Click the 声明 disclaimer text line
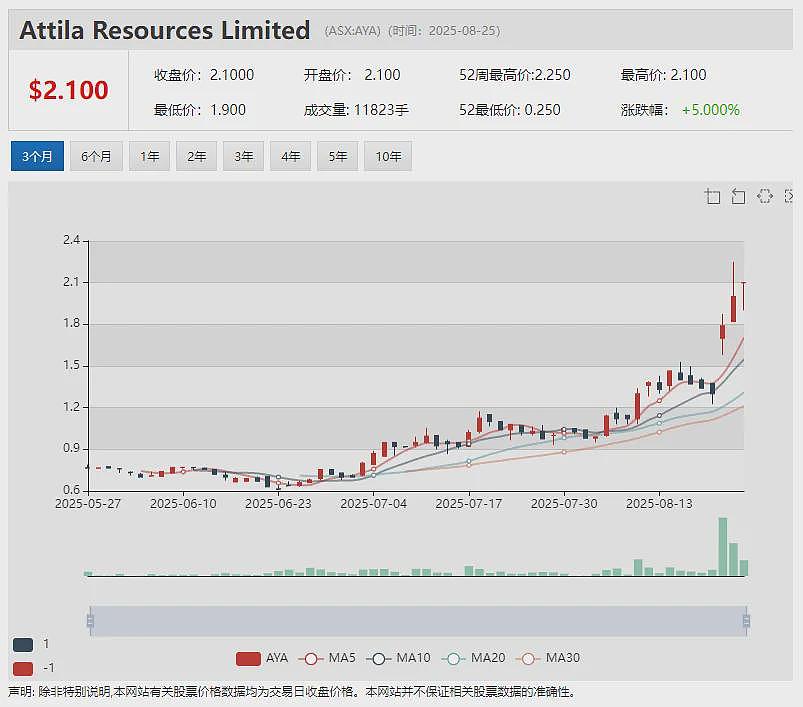 (x=292, y=692)
